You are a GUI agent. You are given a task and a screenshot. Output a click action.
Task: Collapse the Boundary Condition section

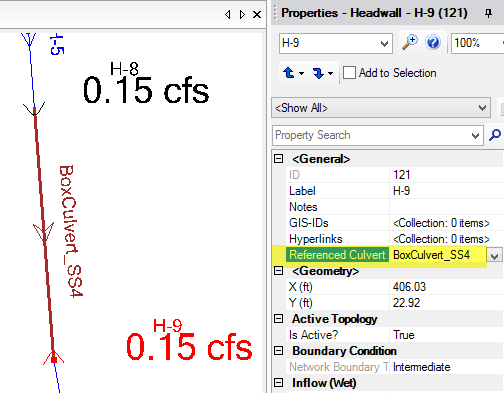[x=278, y=351]
